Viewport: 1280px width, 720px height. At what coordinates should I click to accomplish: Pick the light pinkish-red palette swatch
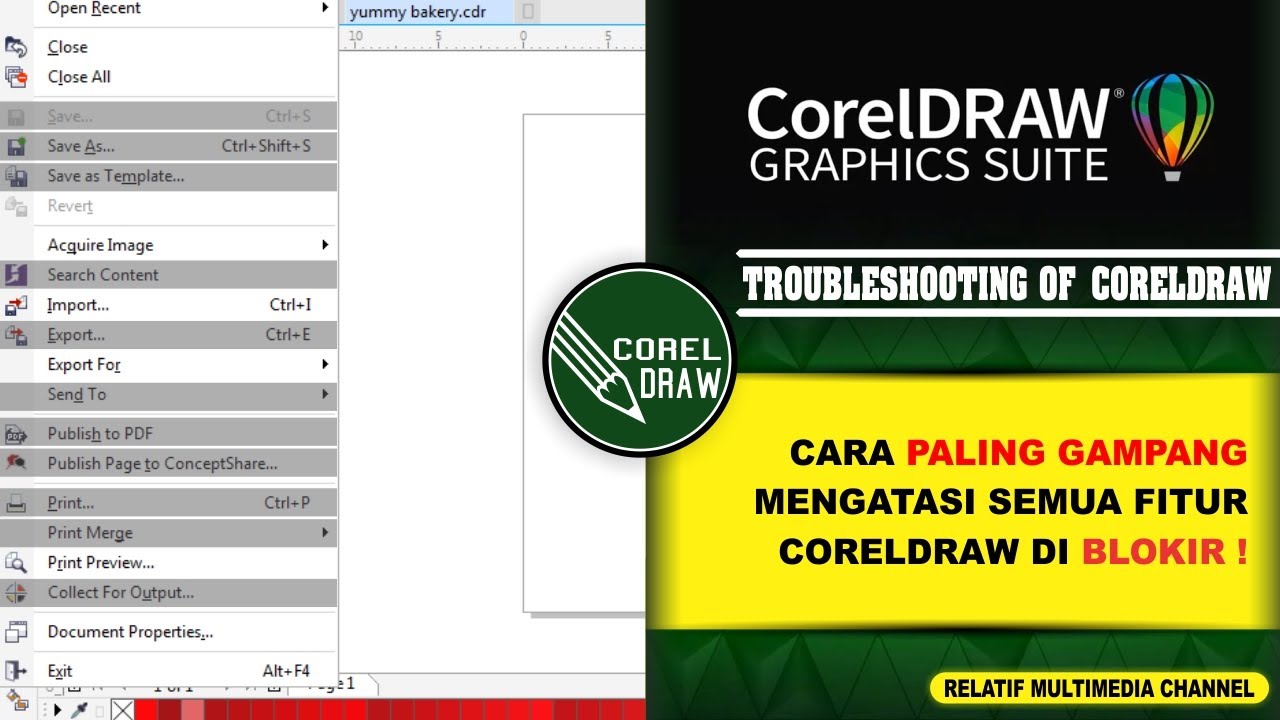[x=192, y=710]
